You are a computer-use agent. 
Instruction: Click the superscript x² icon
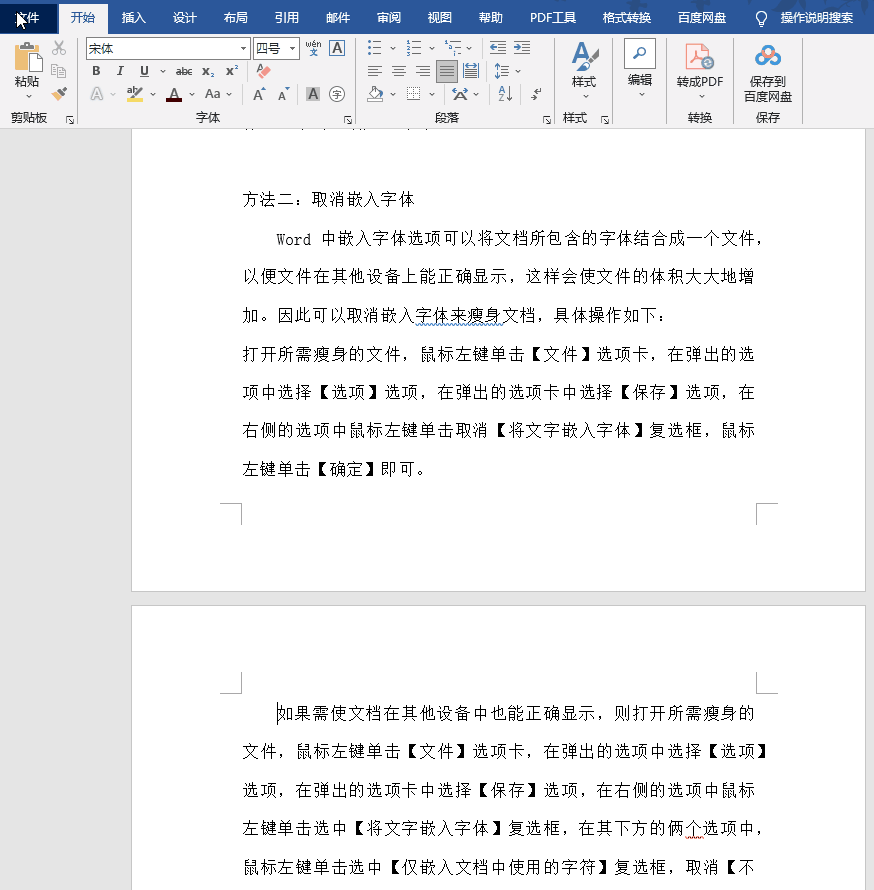[232, 72]
